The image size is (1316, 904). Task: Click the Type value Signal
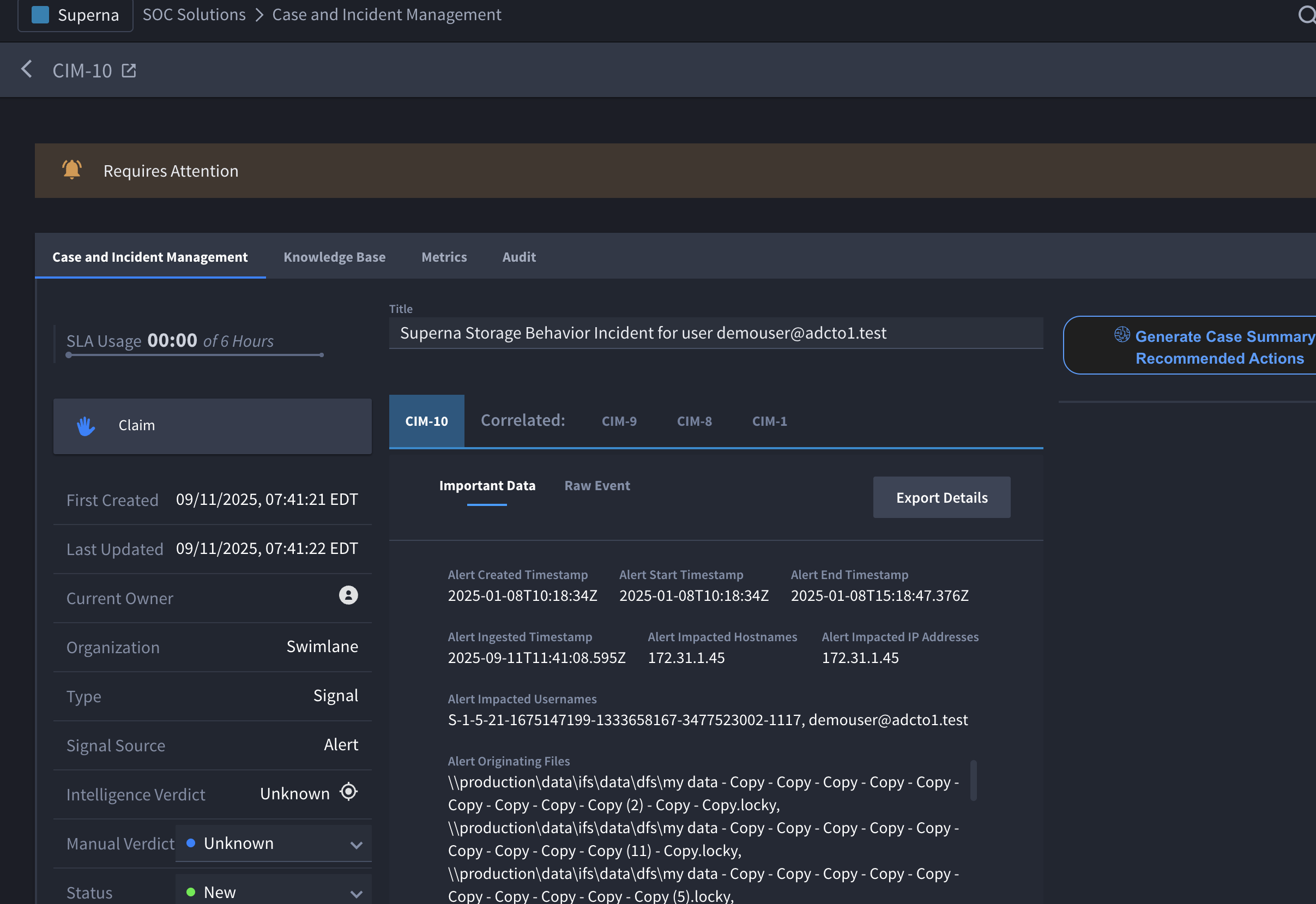coord(336,696)
